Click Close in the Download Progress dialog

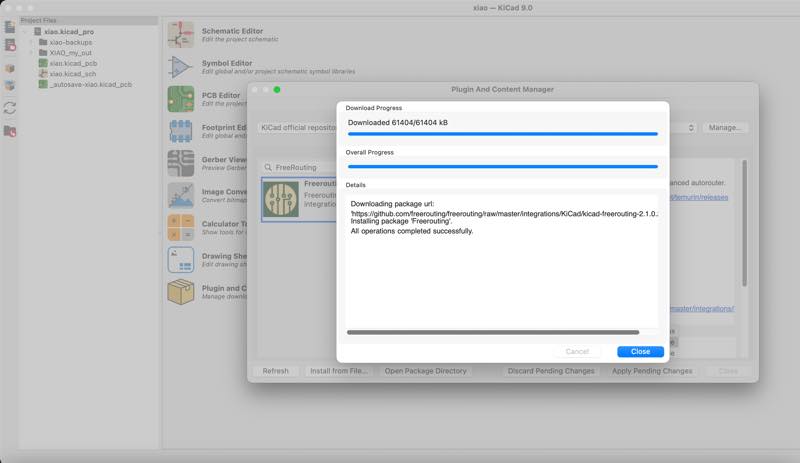pos(640,352)
